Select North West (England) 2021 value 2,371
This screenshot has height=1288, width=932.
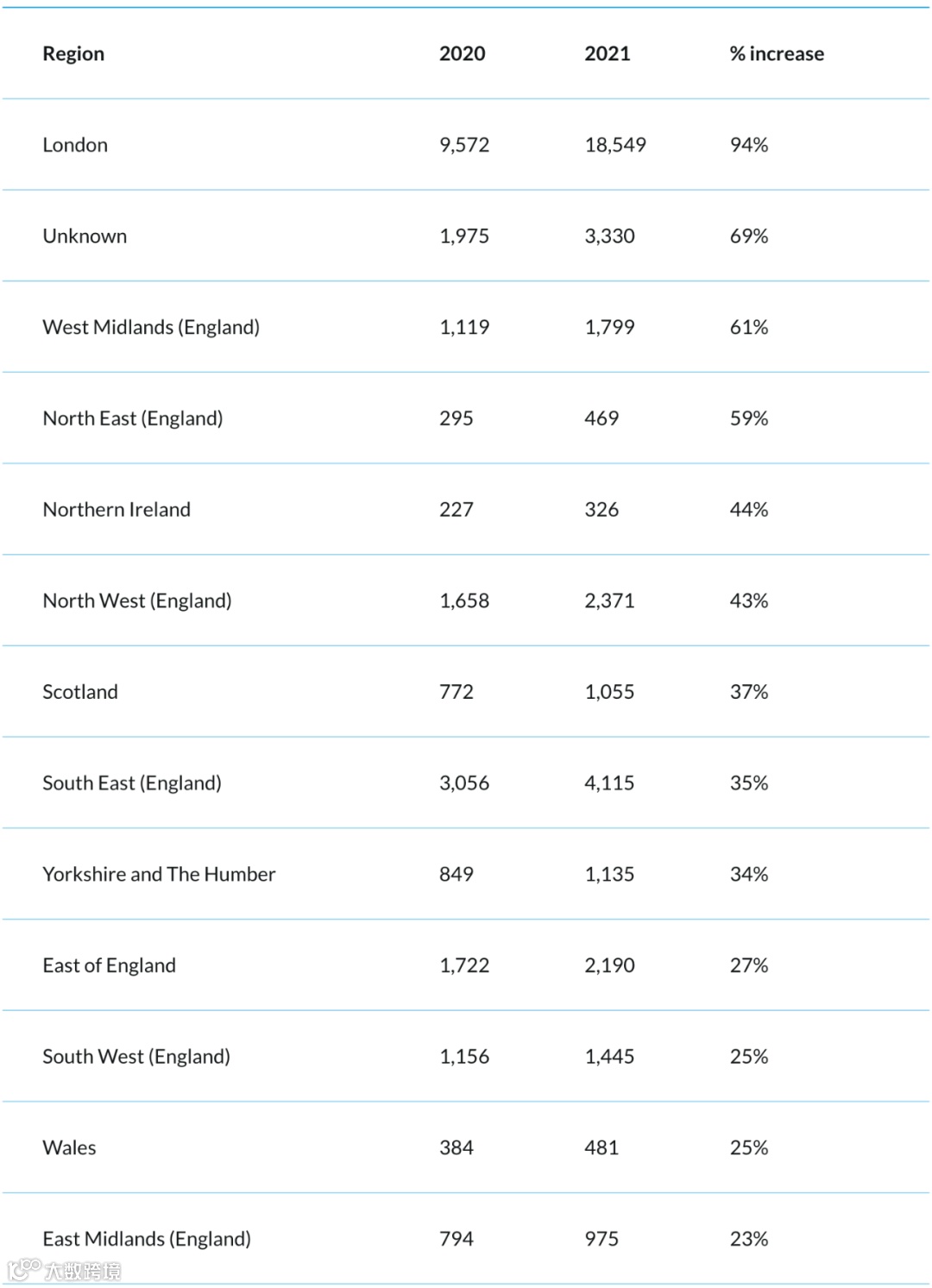609,600
